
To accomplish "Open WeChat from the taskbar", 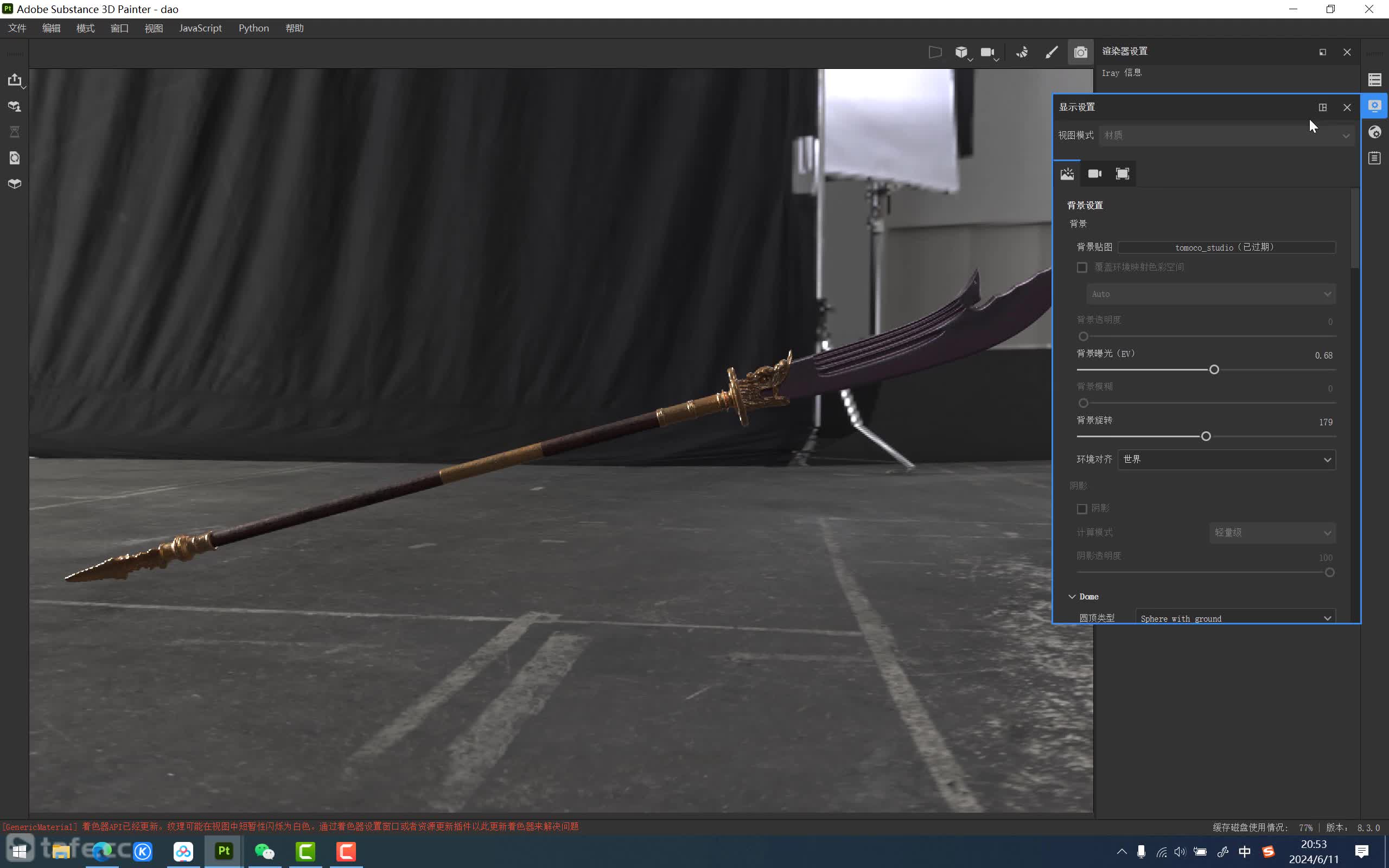I will click(x=264, y=851).
